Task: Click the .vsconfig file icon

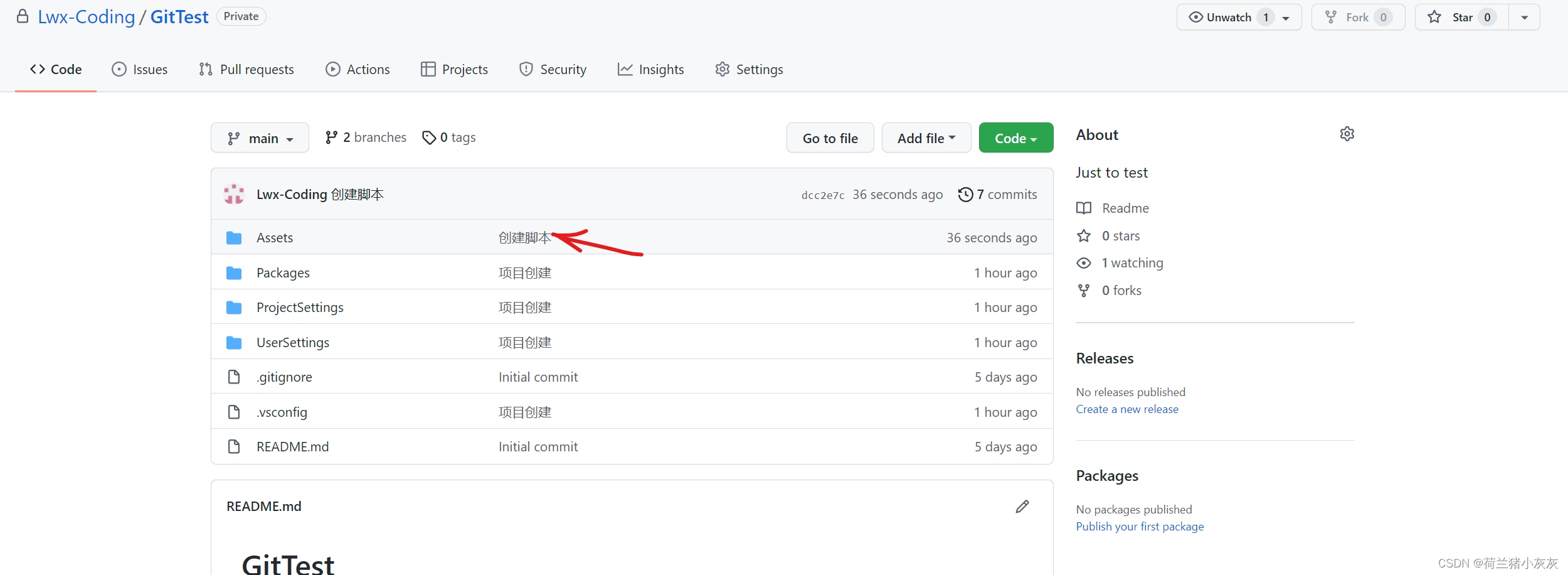Action: click(234, 412)
